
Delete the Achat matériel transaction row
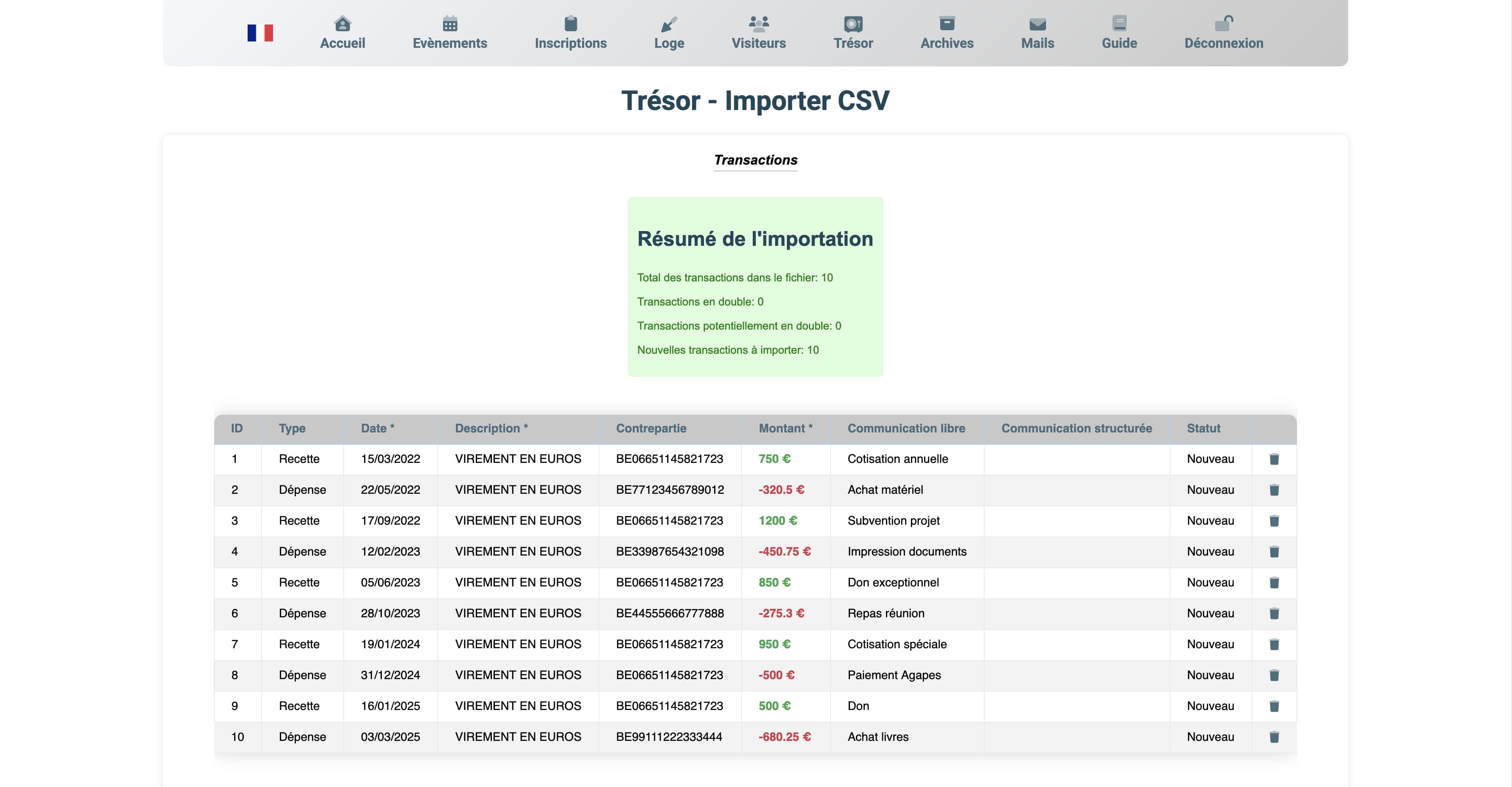pos(1274,490)
